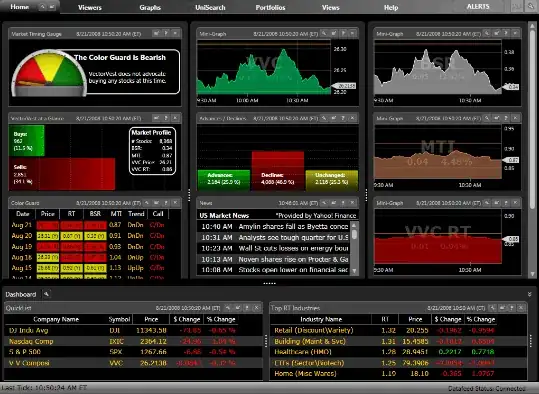Open help for the VVC Mini-Graph

[x=343, y=33]
